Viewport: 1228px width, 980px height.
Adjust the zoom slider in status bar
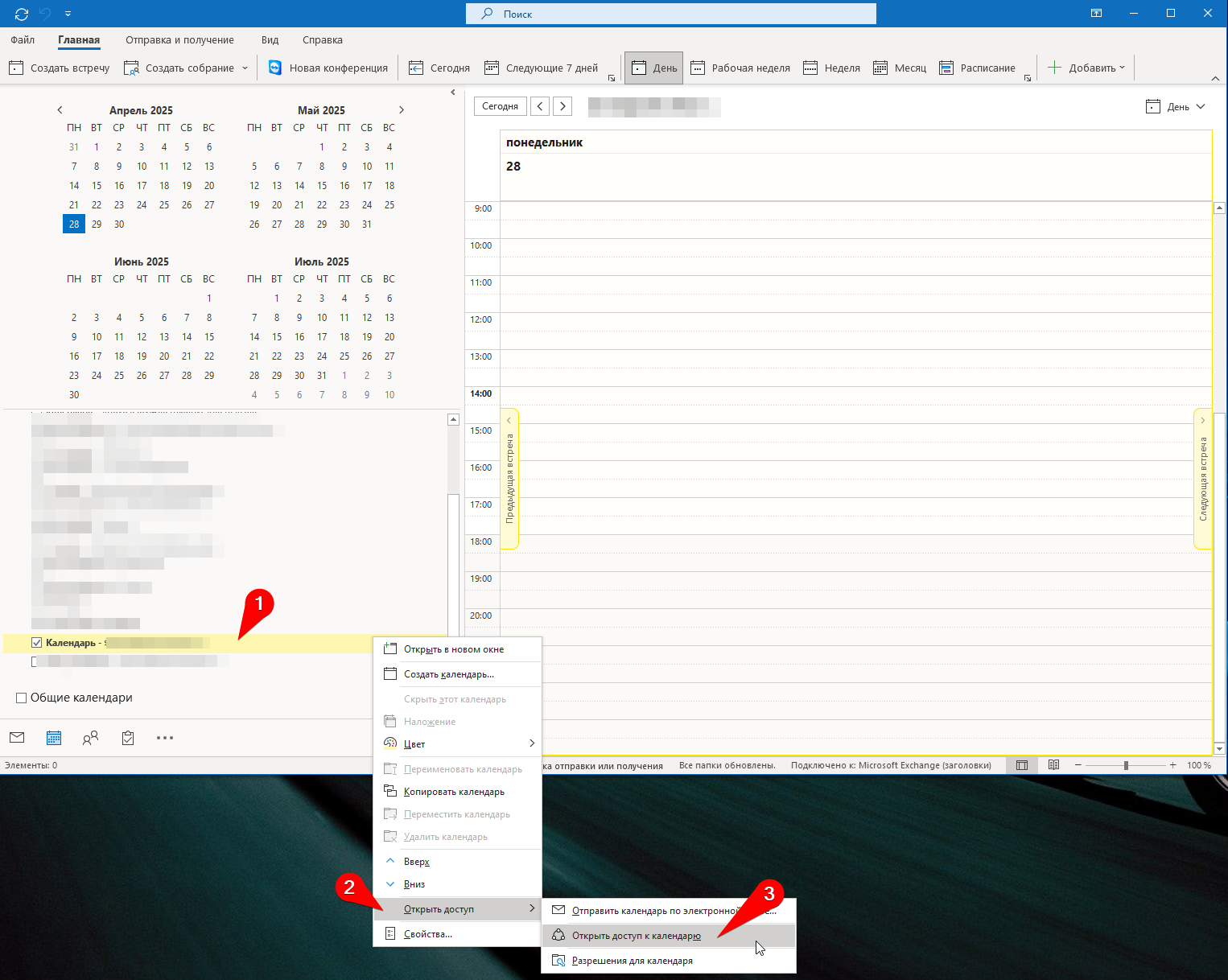pos(1126,765)
